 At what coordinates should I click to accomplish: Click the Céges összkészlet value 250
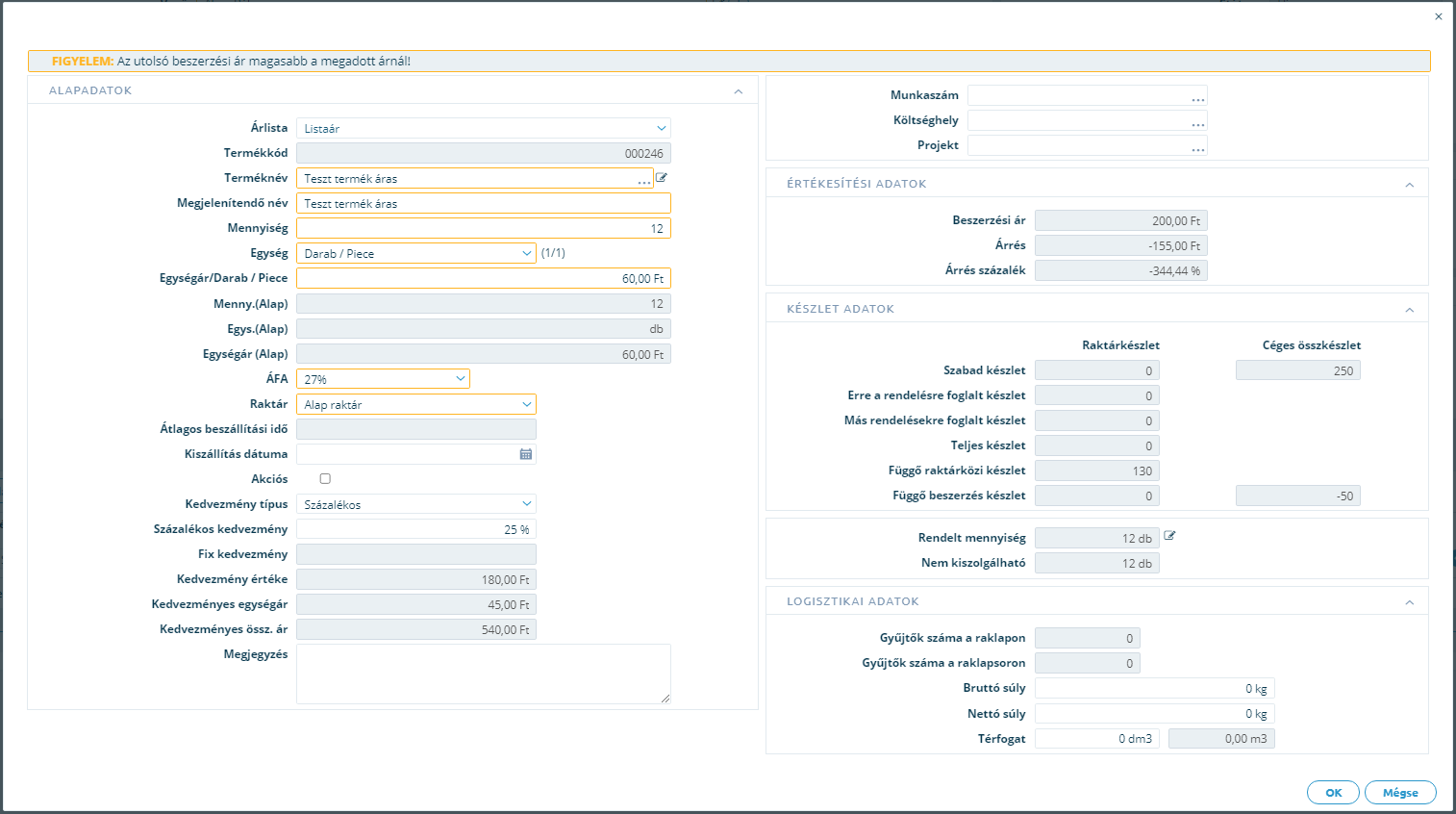1298,370
